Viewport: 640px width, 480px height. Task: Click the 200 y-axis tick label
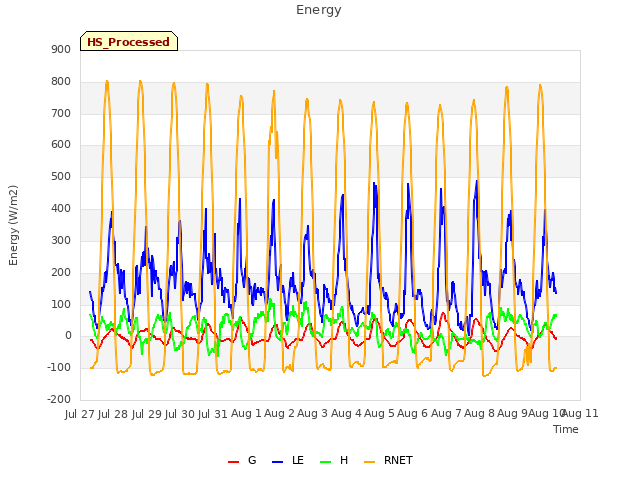click(61, 272)
